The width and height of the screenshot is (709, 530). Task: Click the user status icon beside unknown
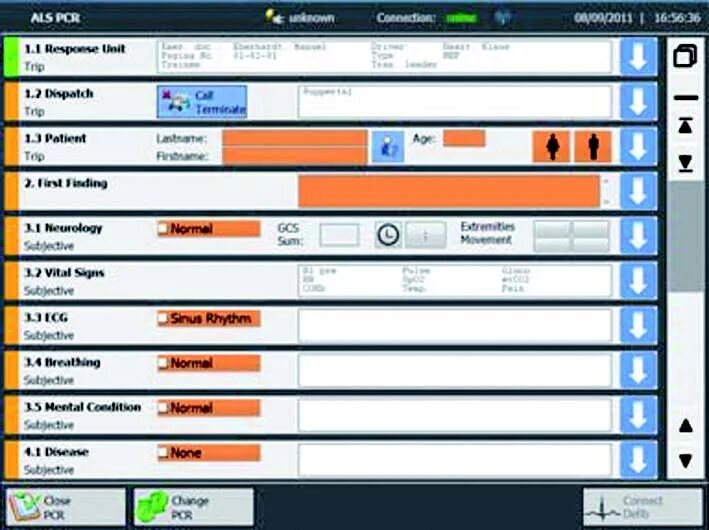point(274,17)
